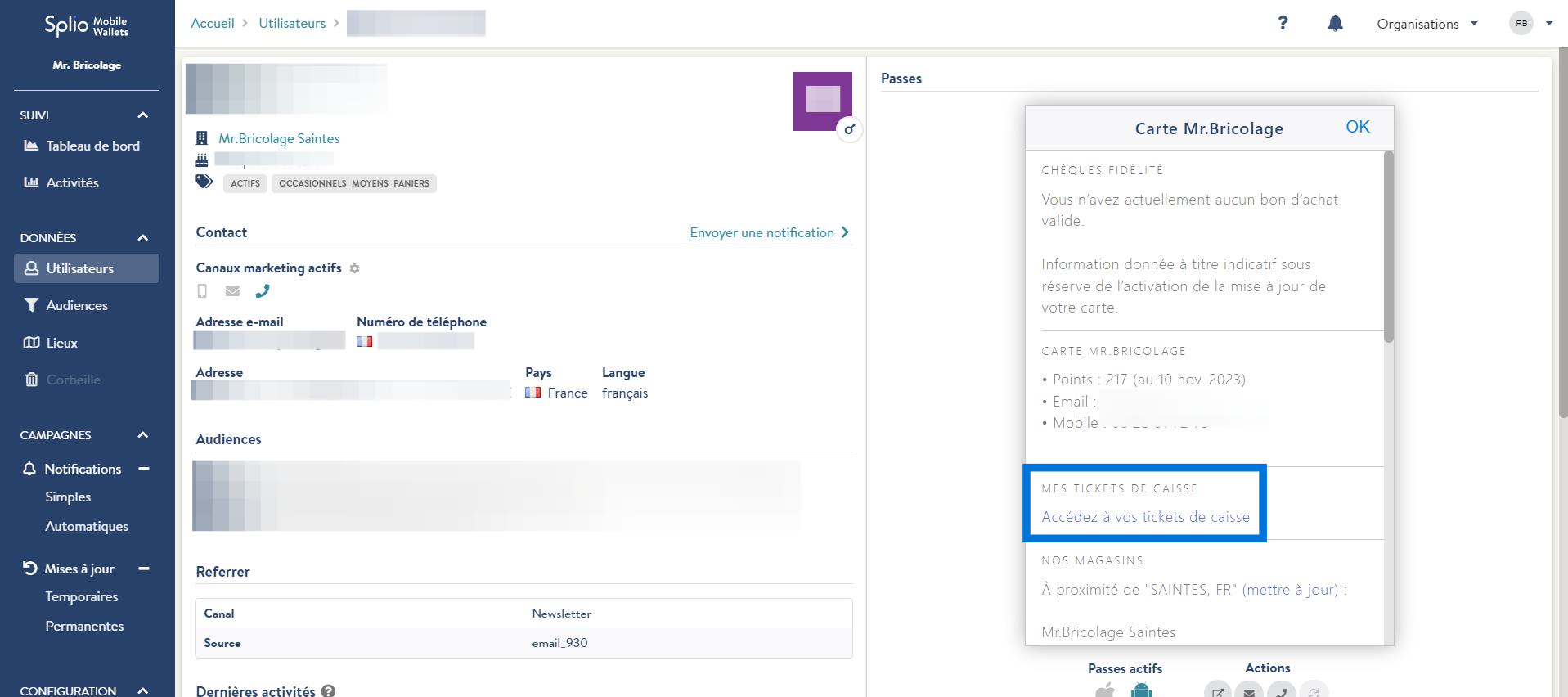Click the building icon beside Mr.Bricolage Saintes

(202, 138)
